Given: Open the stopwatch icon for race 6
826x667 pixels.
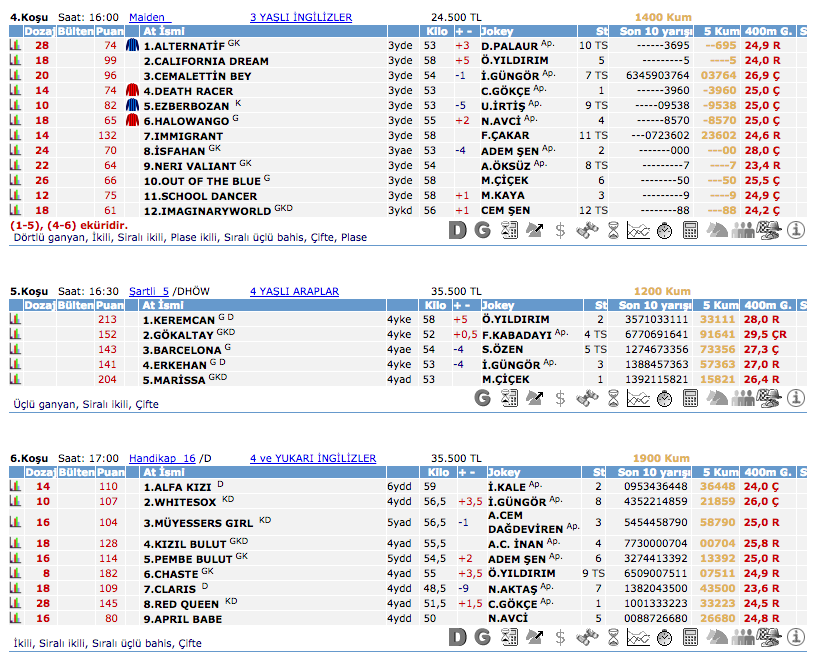Looking at the screenshot, I should 664,637.
